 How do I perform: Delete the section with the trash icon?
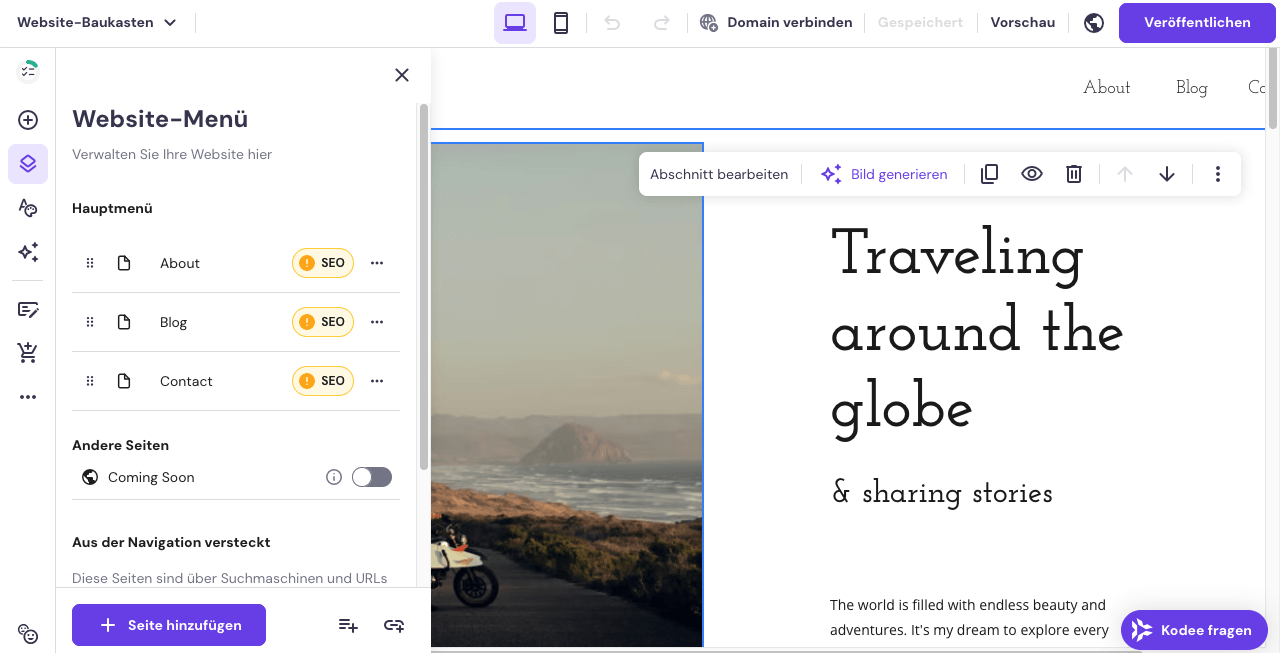(x=1074, y=174)
